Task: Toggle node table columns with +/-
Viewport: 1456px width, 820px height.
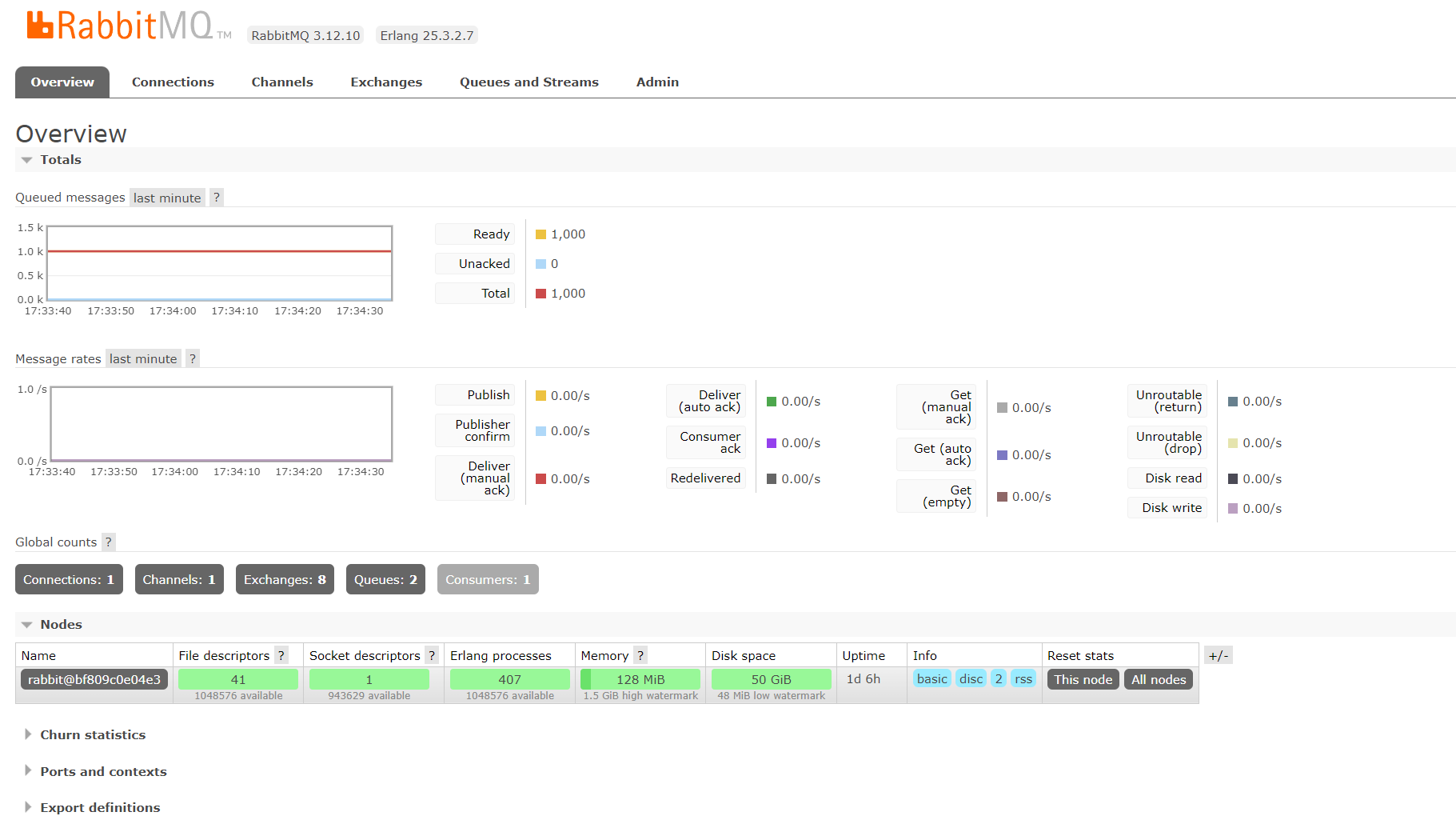Action: click(x=1218, y=656)
